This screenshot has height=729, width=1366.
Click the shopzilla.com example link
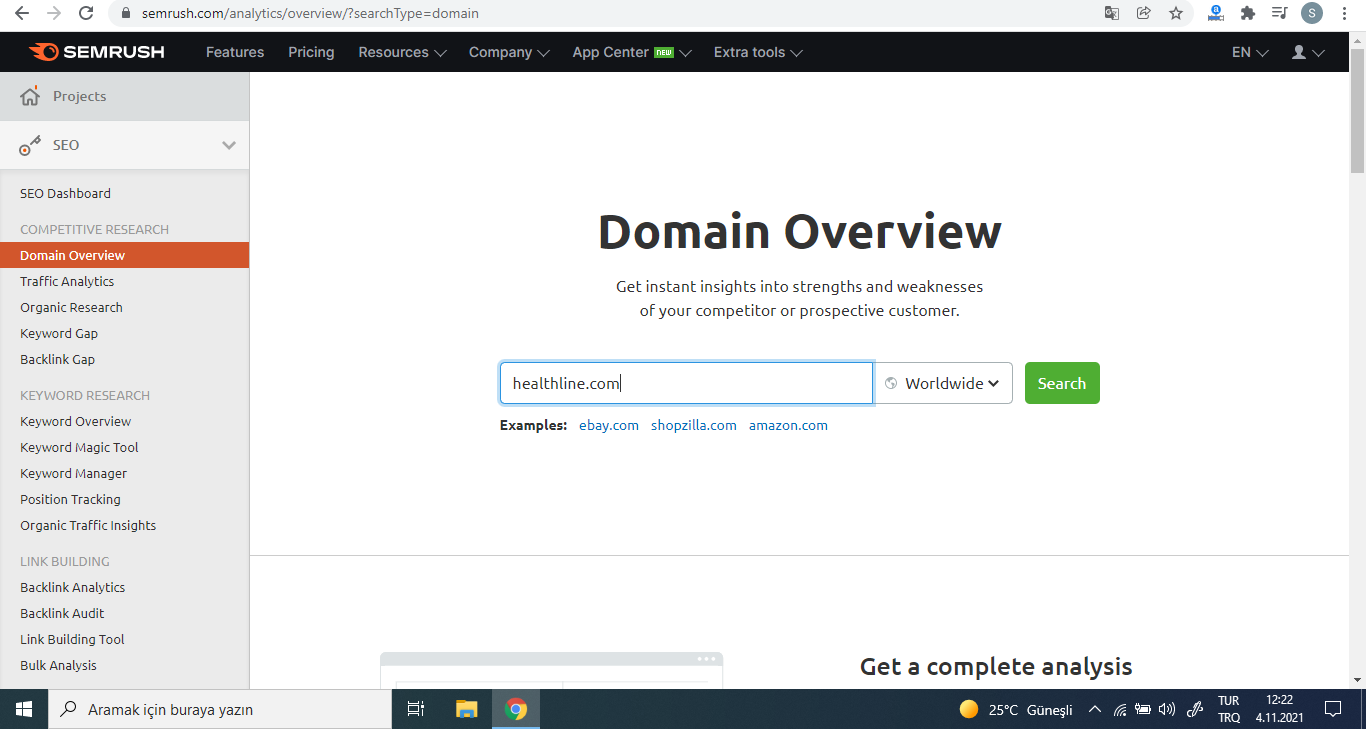[694, 425]
